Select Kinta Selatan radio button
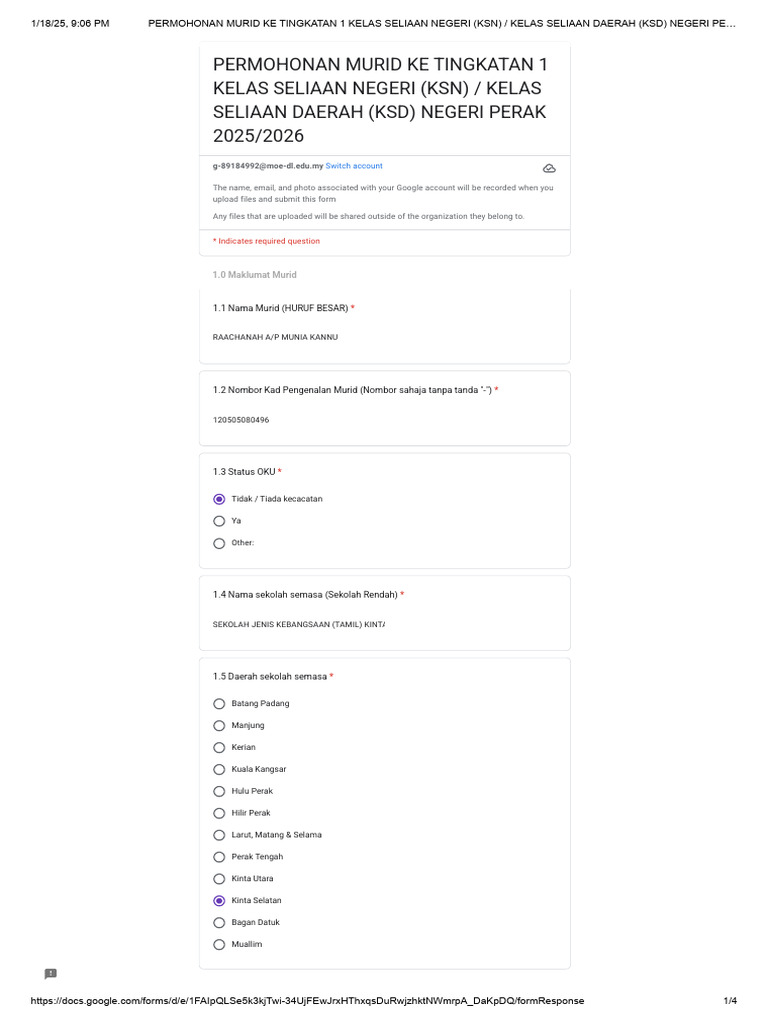This screenshot has width=768, height=1024. [x=219, y=901]
